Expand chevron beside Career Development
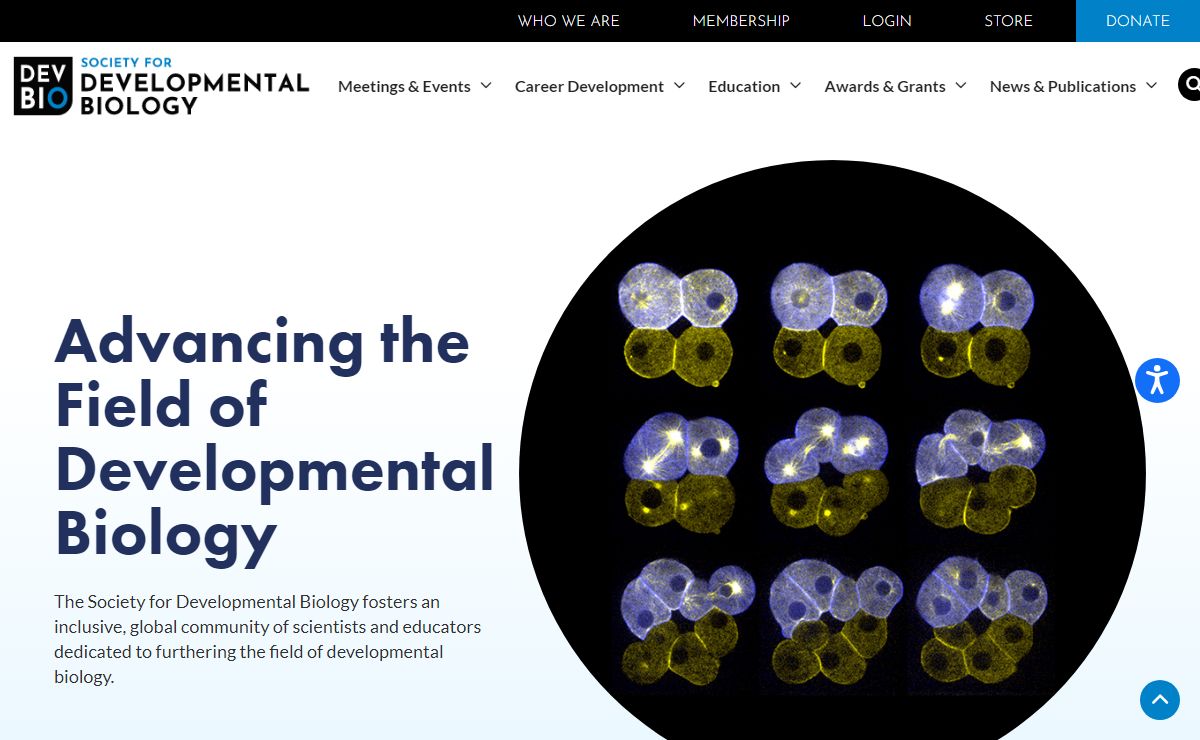Viewport: 1200px width, 740px height. point(679,86)
